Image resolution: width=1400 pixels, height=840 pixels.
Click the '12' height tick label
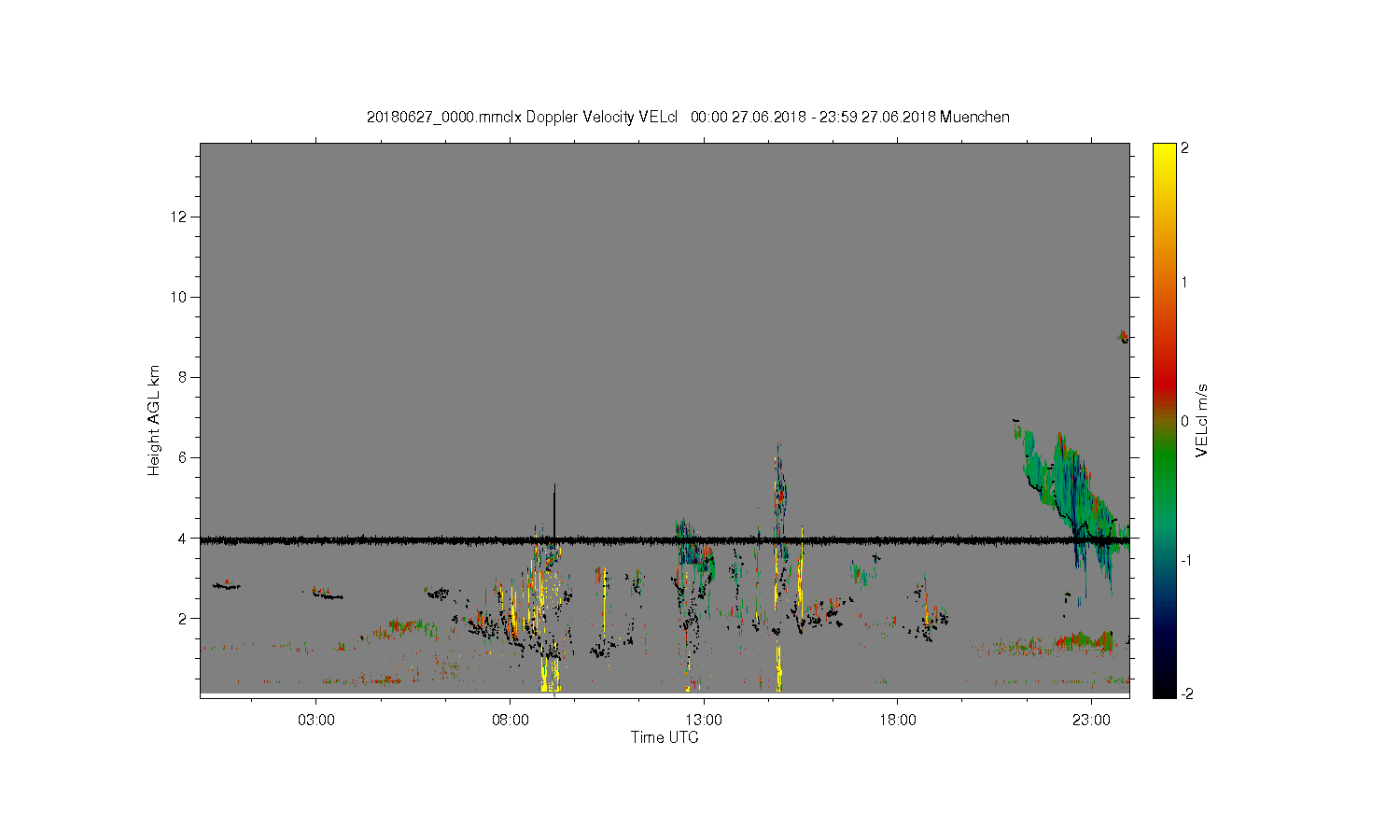coord(180,217)
